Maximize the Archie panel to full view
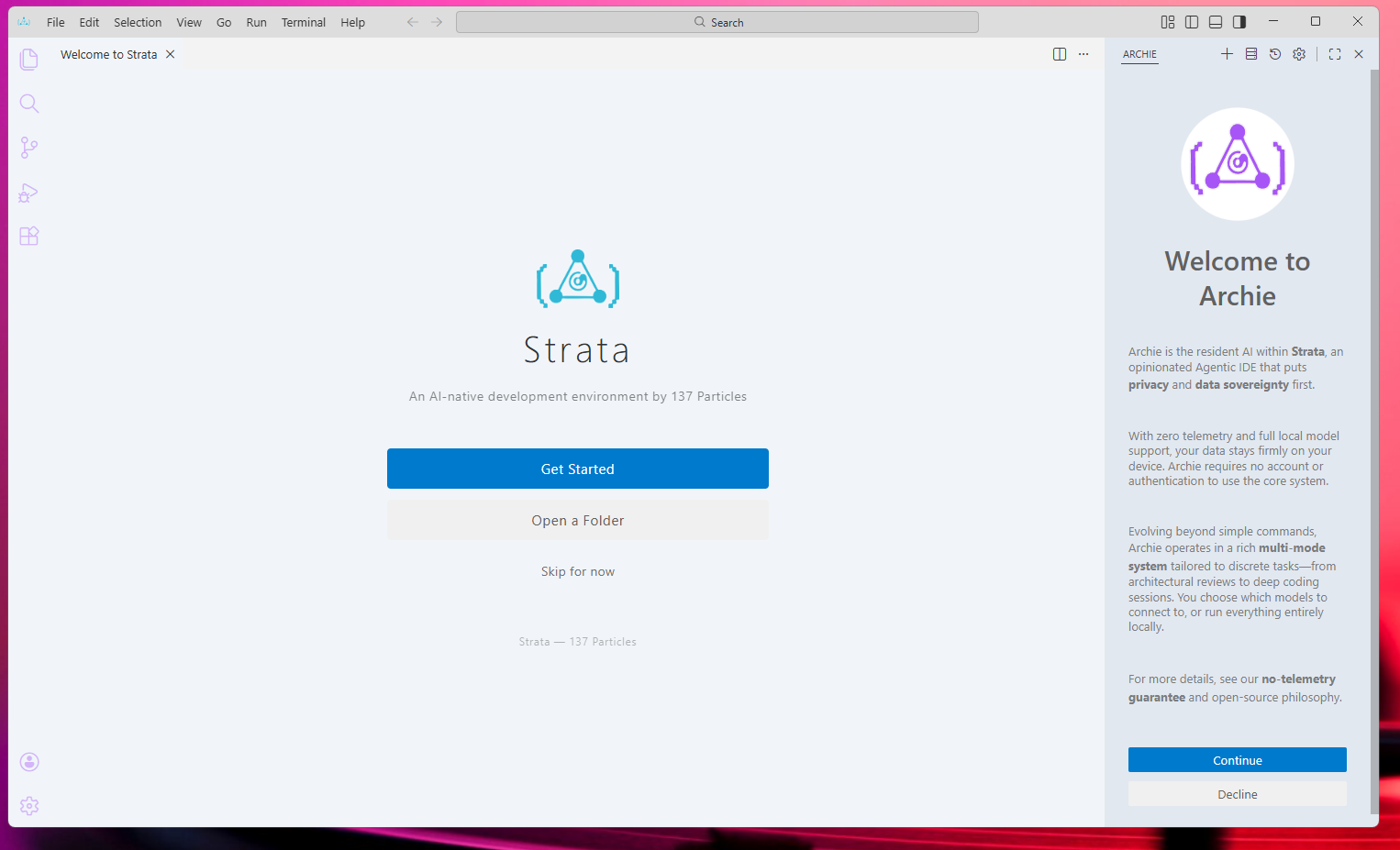The height and width of the screenshot is (850, 1400). (x=1335, y=54)
